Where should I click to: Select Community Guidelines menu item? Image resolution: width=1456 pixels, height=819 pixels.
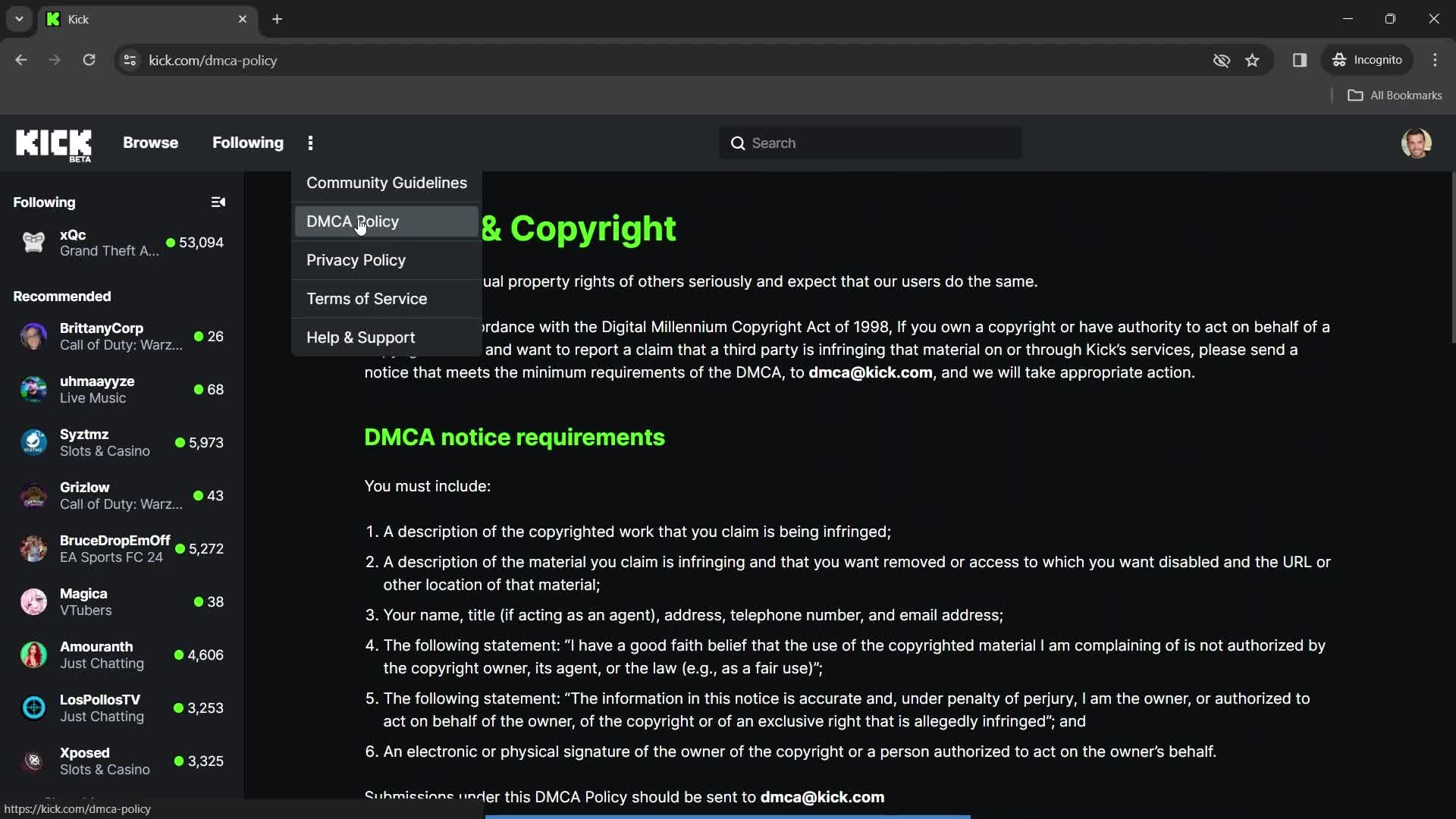point(387,183)
